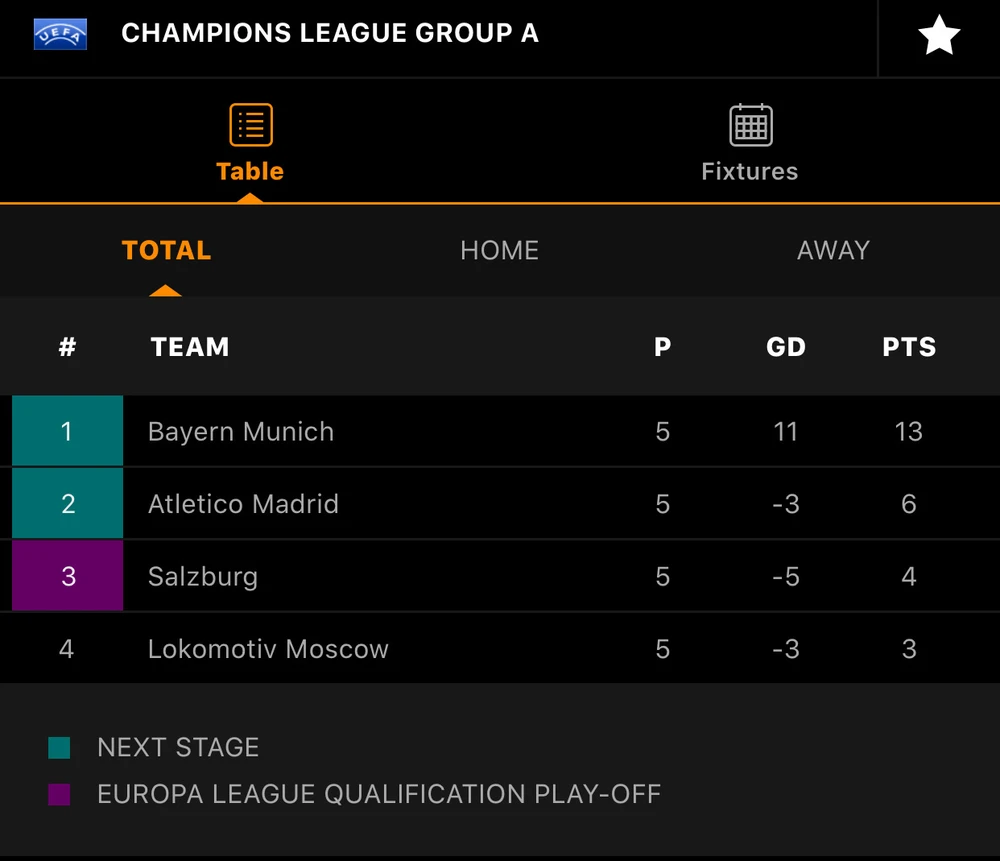Click the purple position 3 badge
This screenshot has height=861, width=1000.
[67, 577]
